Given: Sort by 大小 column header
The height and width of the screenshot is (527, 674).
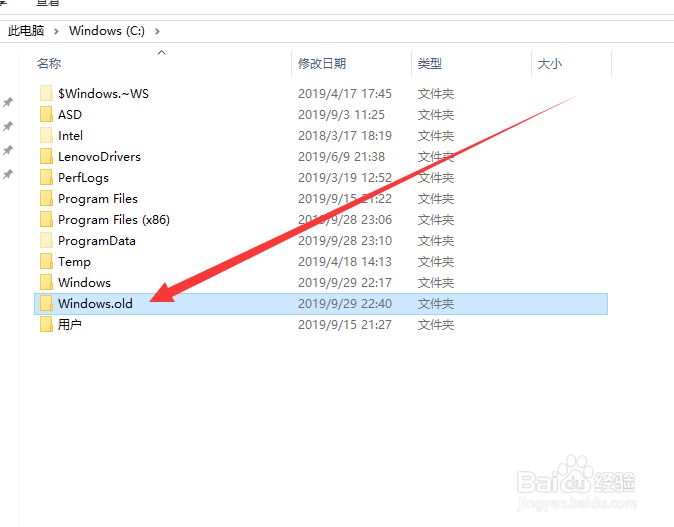Looking at the screenshot, I should [x=550, y=64].
